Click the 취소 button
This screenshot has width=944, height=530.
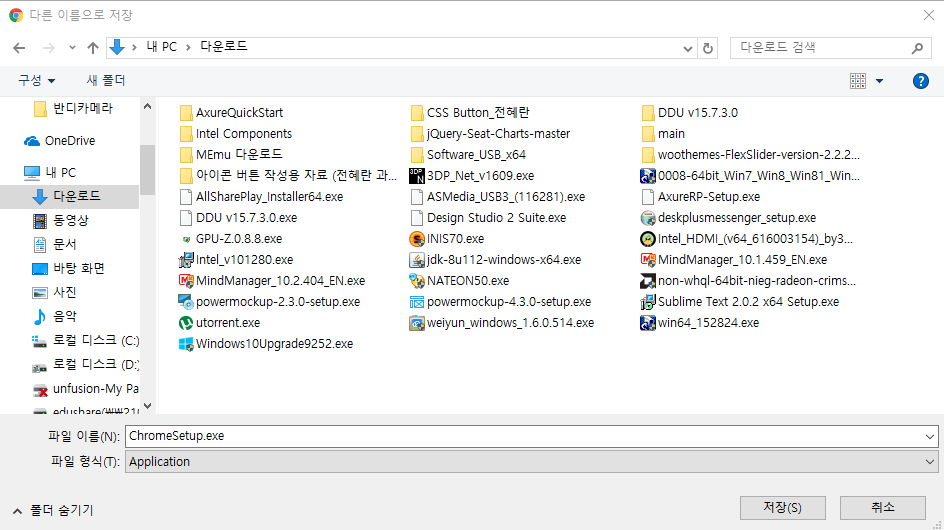tap(883, 508)
